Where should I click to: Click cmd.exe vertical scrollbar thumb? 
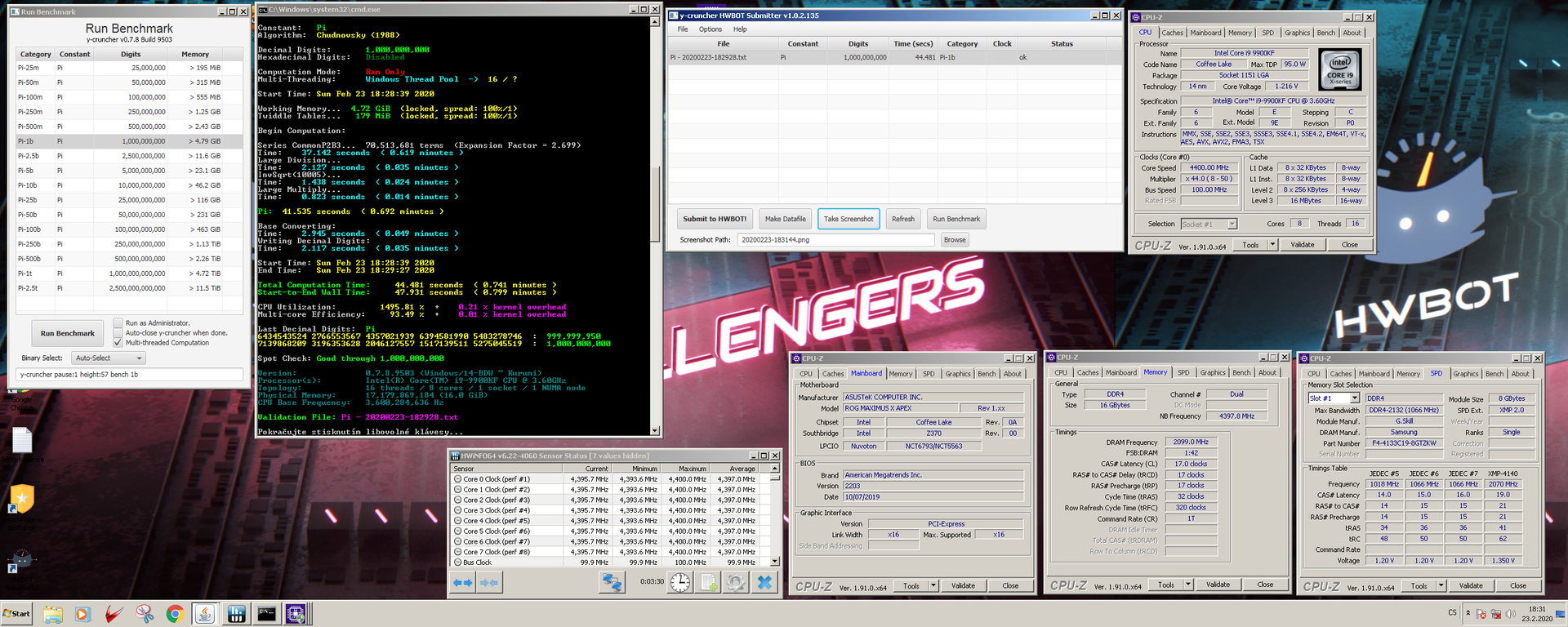pos(655,204)
